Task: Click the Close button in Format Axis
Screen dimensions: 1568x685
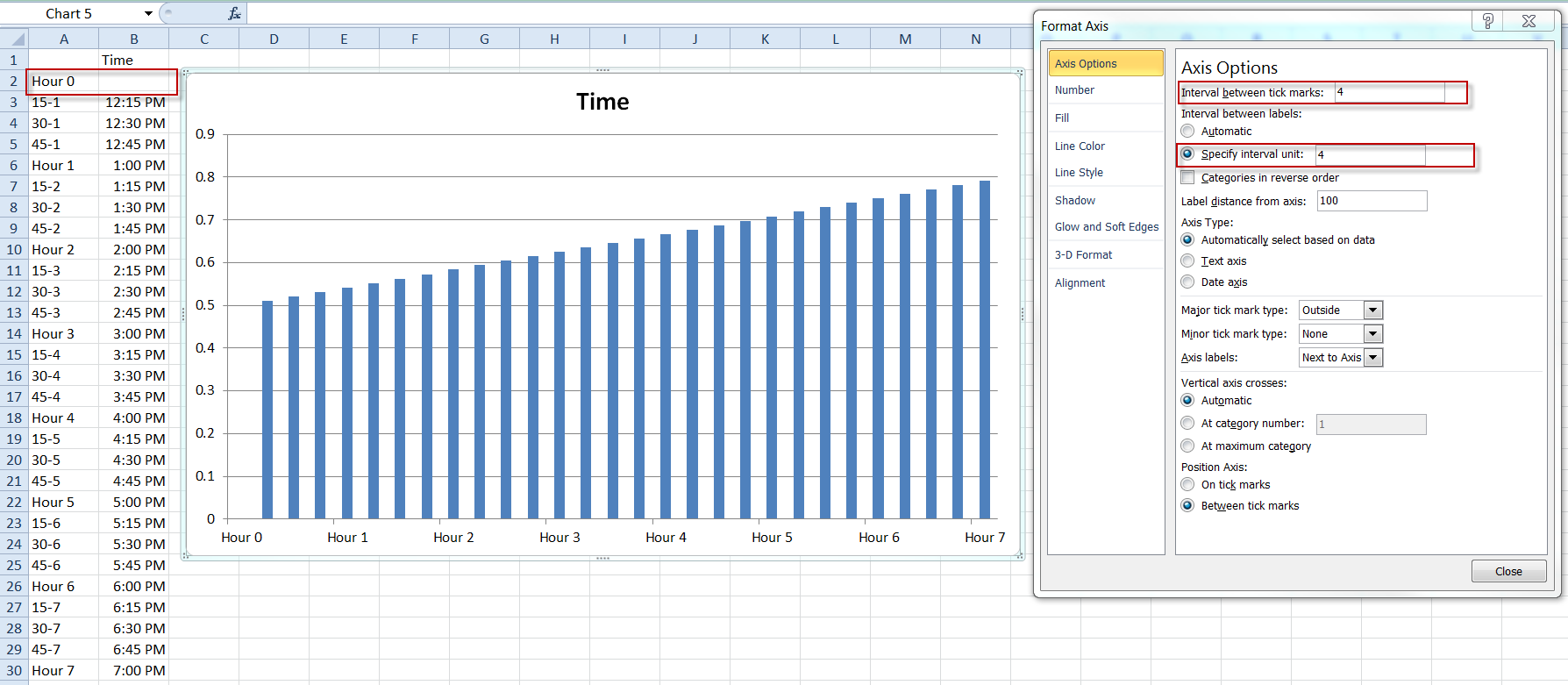Action: point(1508,571)
